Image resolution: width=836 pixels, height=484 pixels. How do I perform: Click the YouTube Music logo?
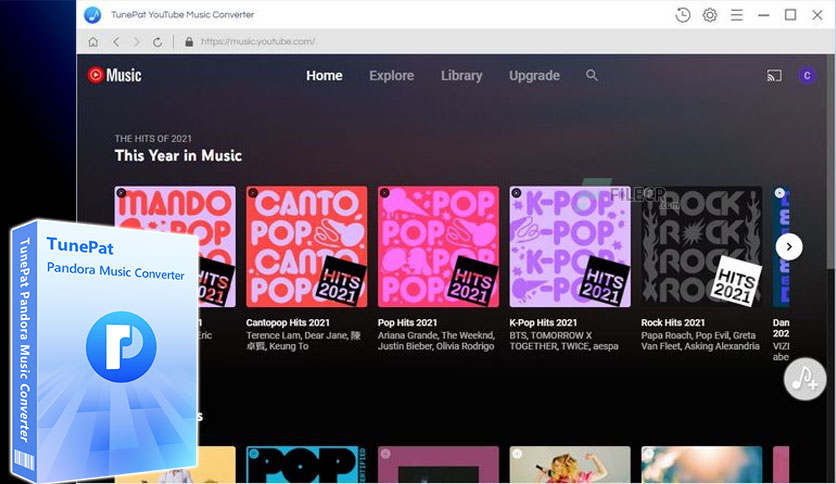(115, 75)
